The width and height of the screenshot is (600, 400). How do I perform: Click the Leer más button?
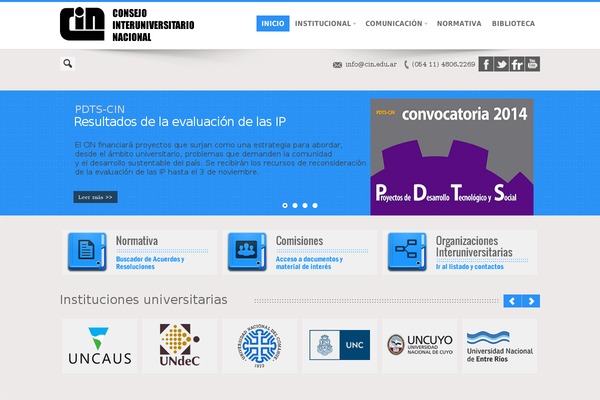click(x=95, y=197)
